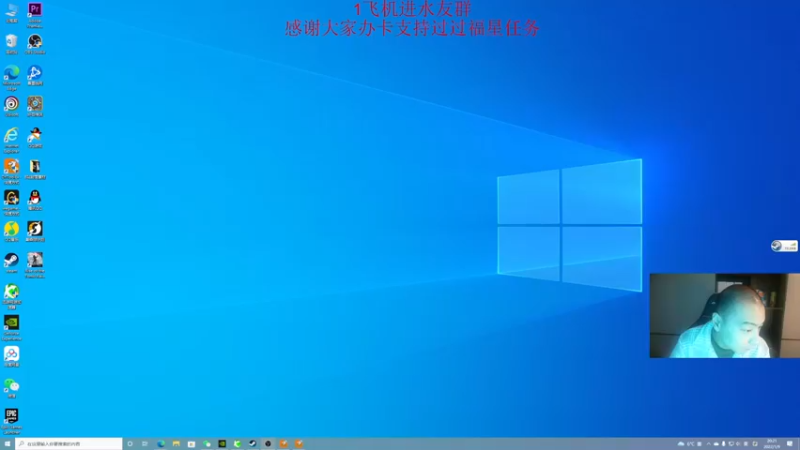Screen dimensions: 800x450
Task: Open the Internet Explorer desktop shortcut
Action: [11, 140]
